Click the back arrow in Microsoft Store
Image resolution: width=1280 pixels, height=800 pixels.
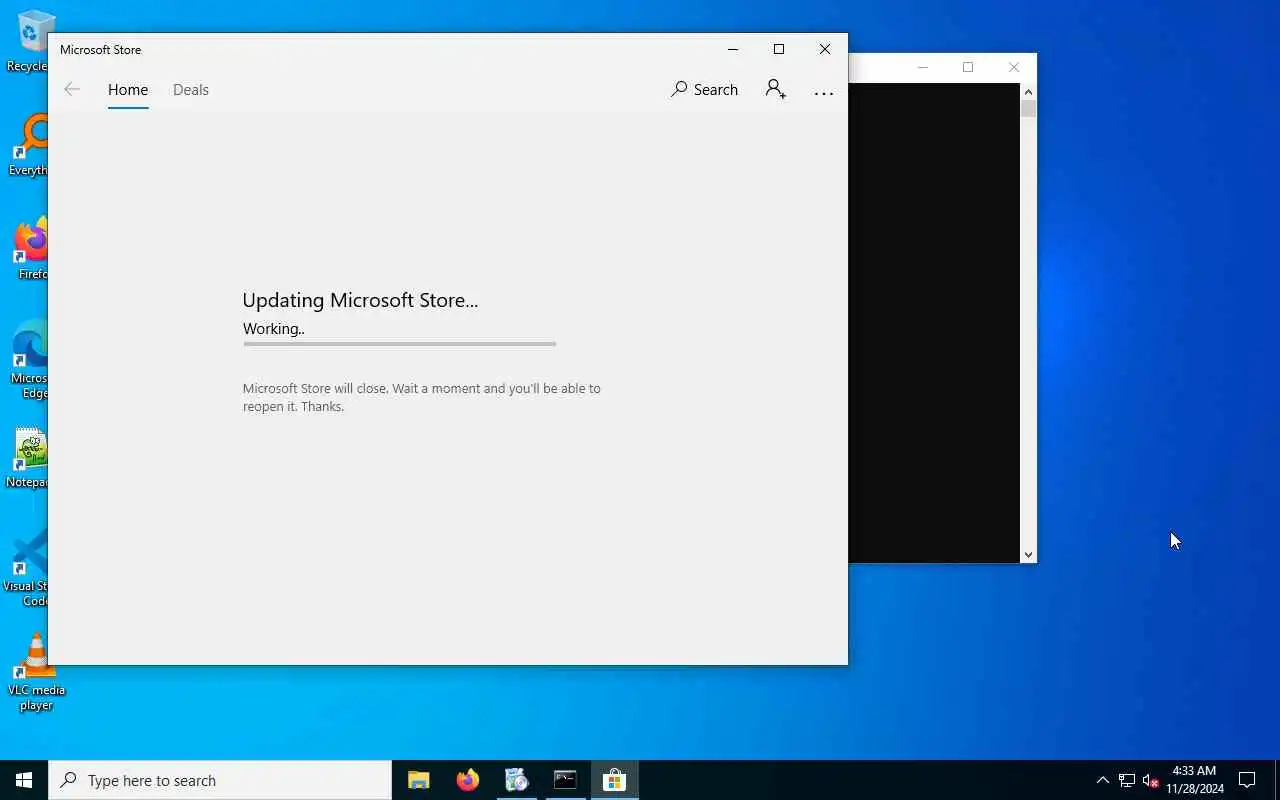tap(72, 89)
